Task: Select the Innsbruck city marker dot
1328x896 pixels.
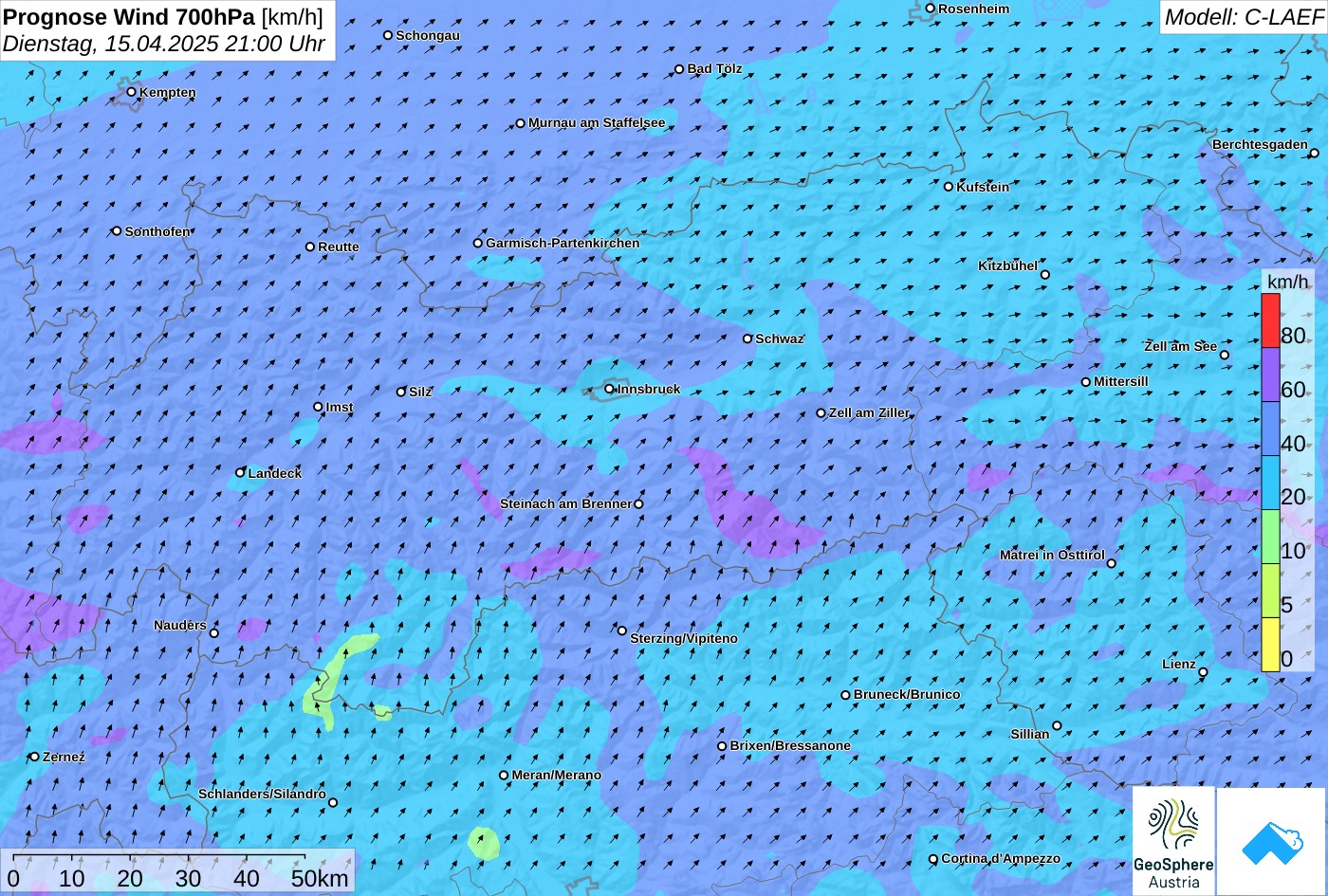Action: tap(609, 389)
